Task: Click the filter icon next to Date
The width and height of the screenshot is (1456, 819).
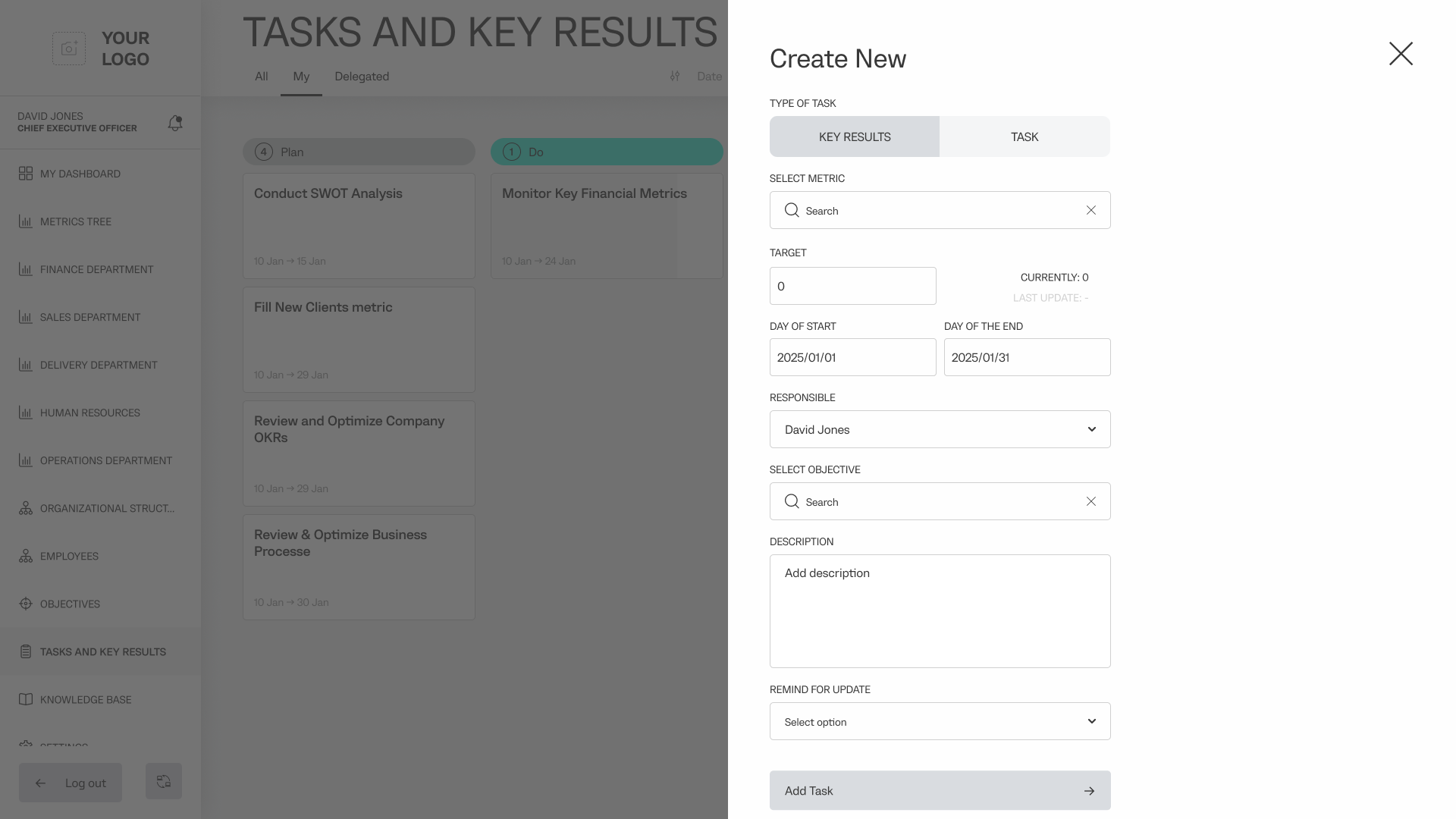Action: click(x=675, y=77)
